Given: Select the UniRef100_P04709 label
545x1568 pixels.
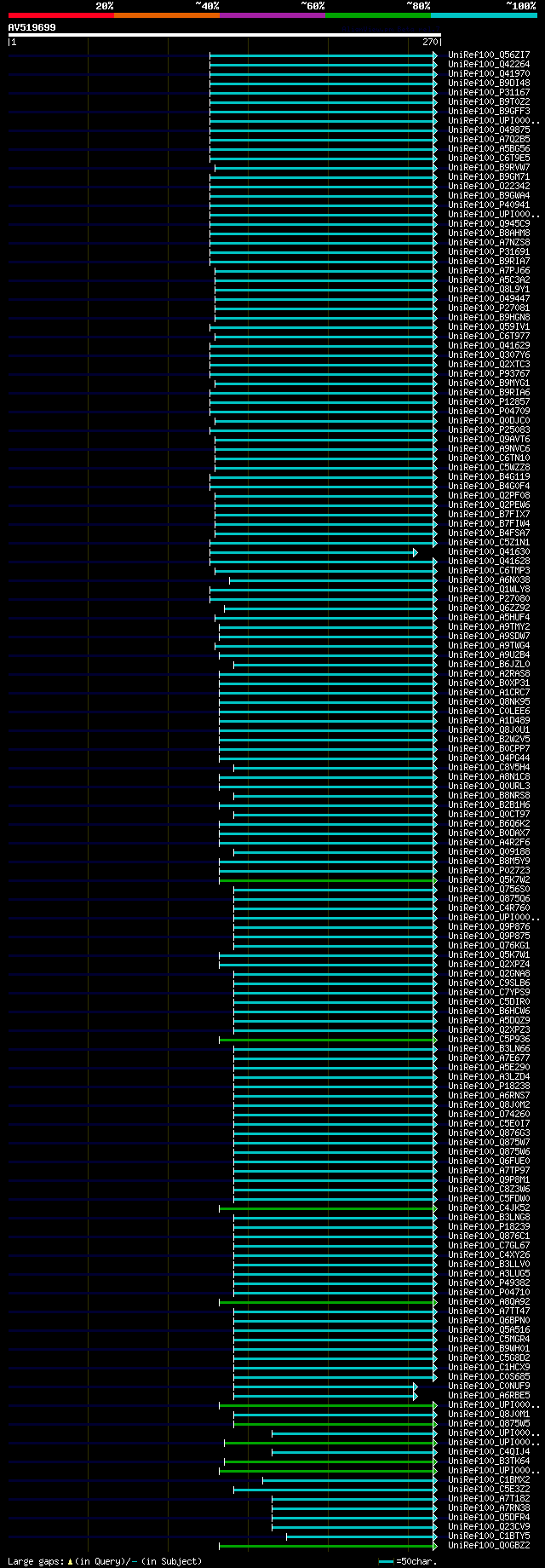Looking at the screenshot, I should (x=489, y=411).
